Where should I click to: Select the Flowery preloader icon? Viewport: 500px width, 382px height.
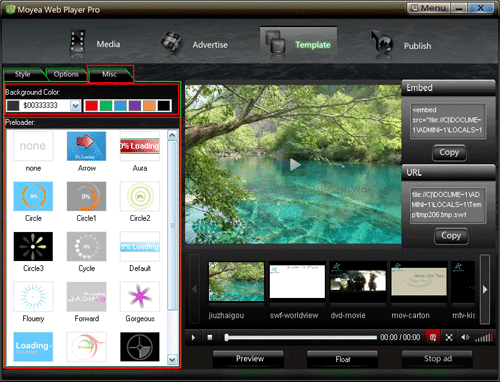[33, 296]
